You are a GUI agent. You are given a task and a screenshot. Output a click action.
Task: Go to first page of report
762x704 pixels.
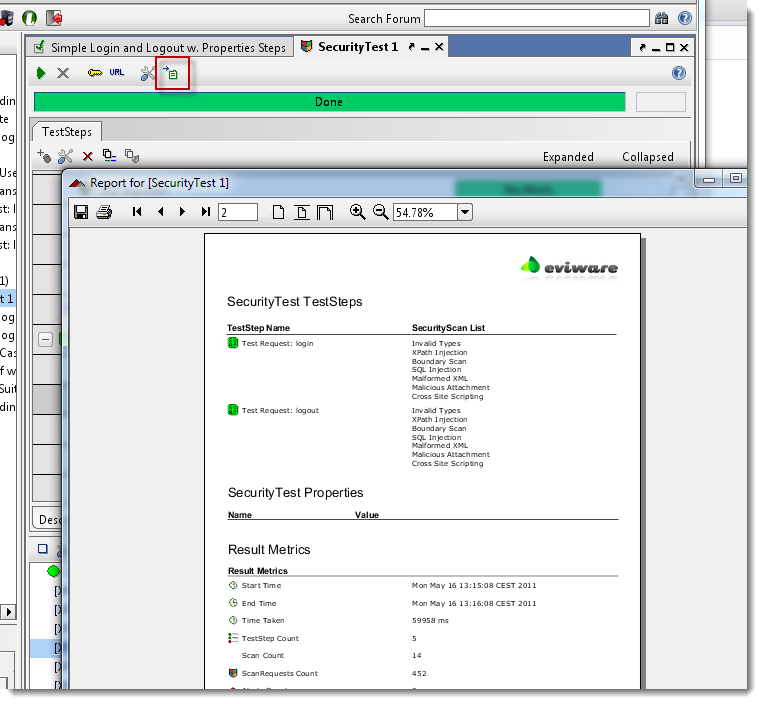click(x=137, y=212)
